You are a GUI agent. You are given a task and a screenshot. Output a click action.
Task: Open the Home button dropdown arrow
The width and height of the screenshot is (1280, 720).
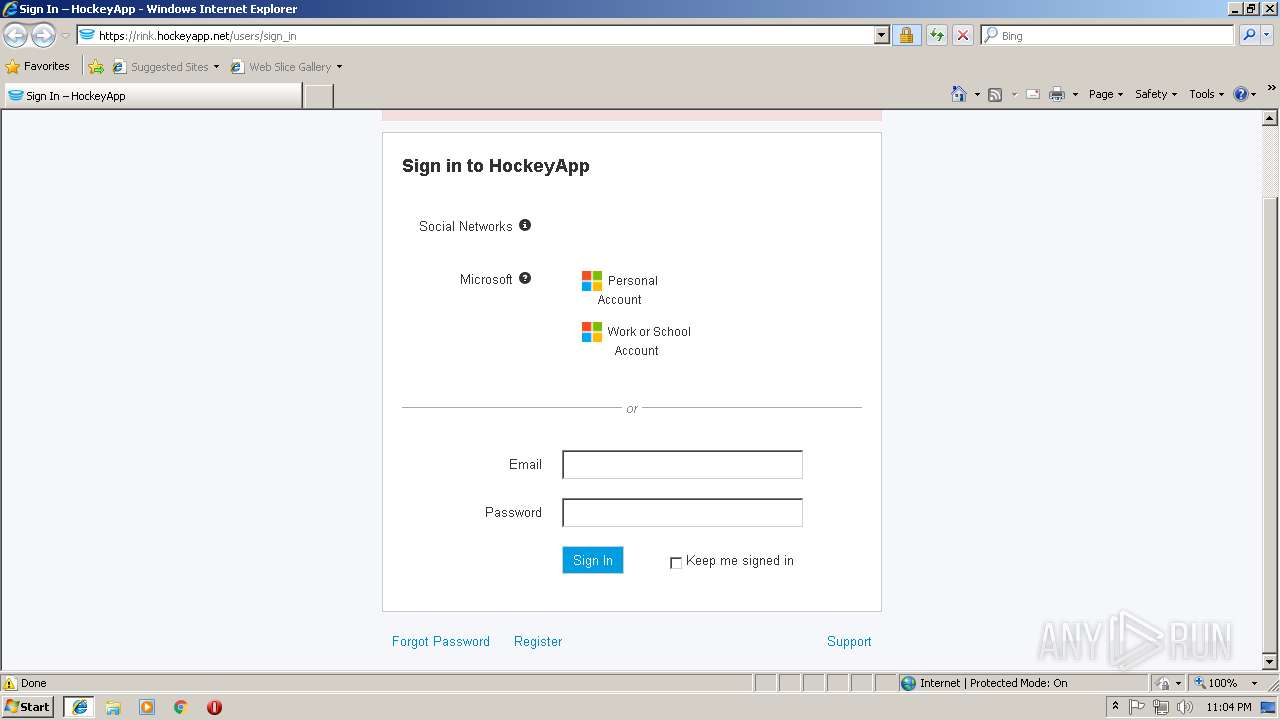977,94
